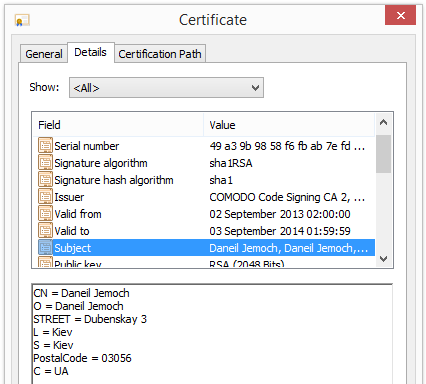Click the Daneil Jemoch subject value cell
Screen dimensions: 426x384
(289, 248)
